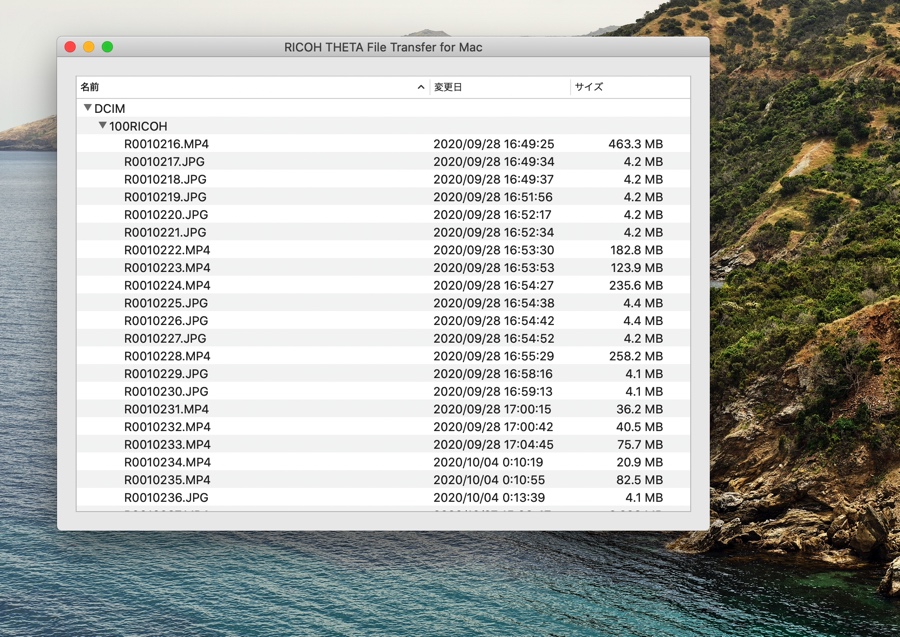Select file R0010217.JPG
900x637 pixels.
pos(165,162)
